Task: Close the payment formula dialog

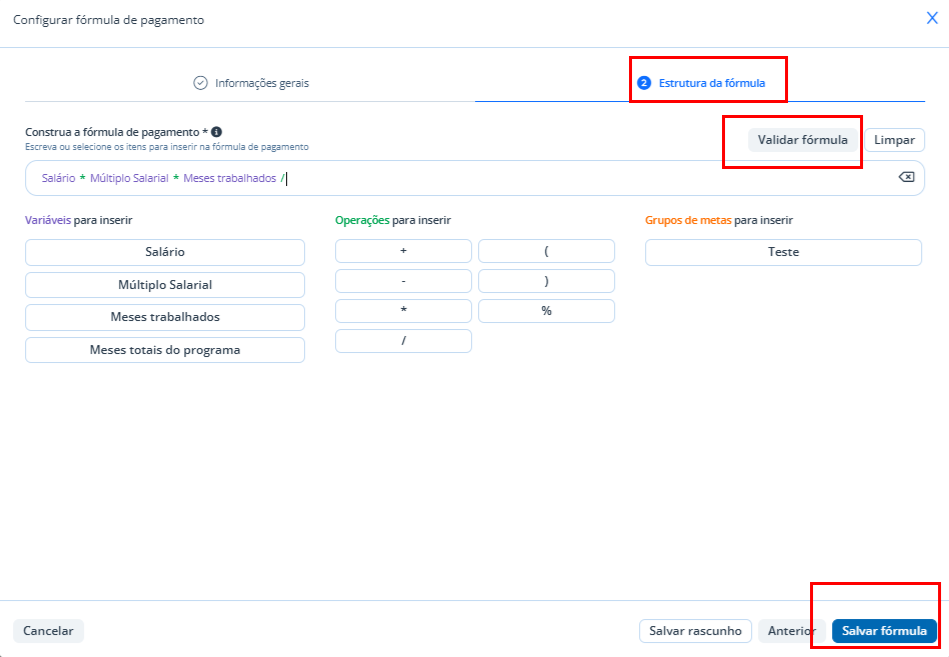Action: tap(932, 18)
